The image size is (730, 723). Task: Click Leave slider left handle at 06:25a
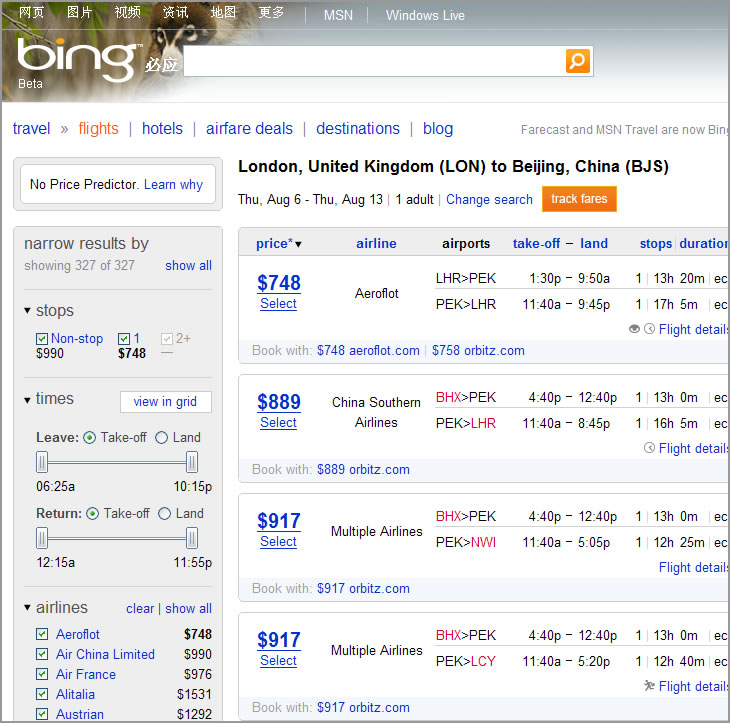[42, 462]
